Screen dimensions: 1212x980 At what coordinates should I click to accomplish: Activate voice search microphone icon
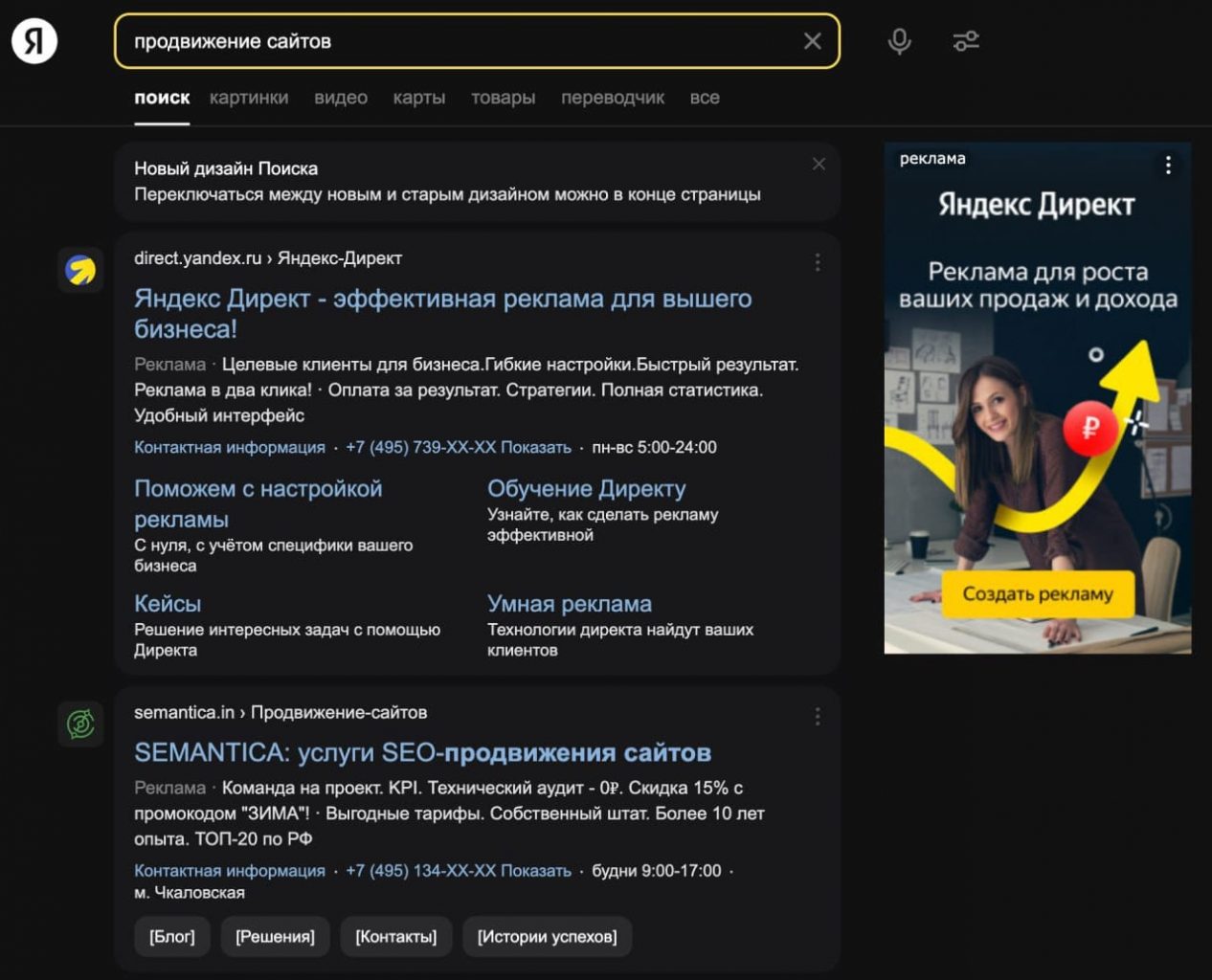coord(899,41)
